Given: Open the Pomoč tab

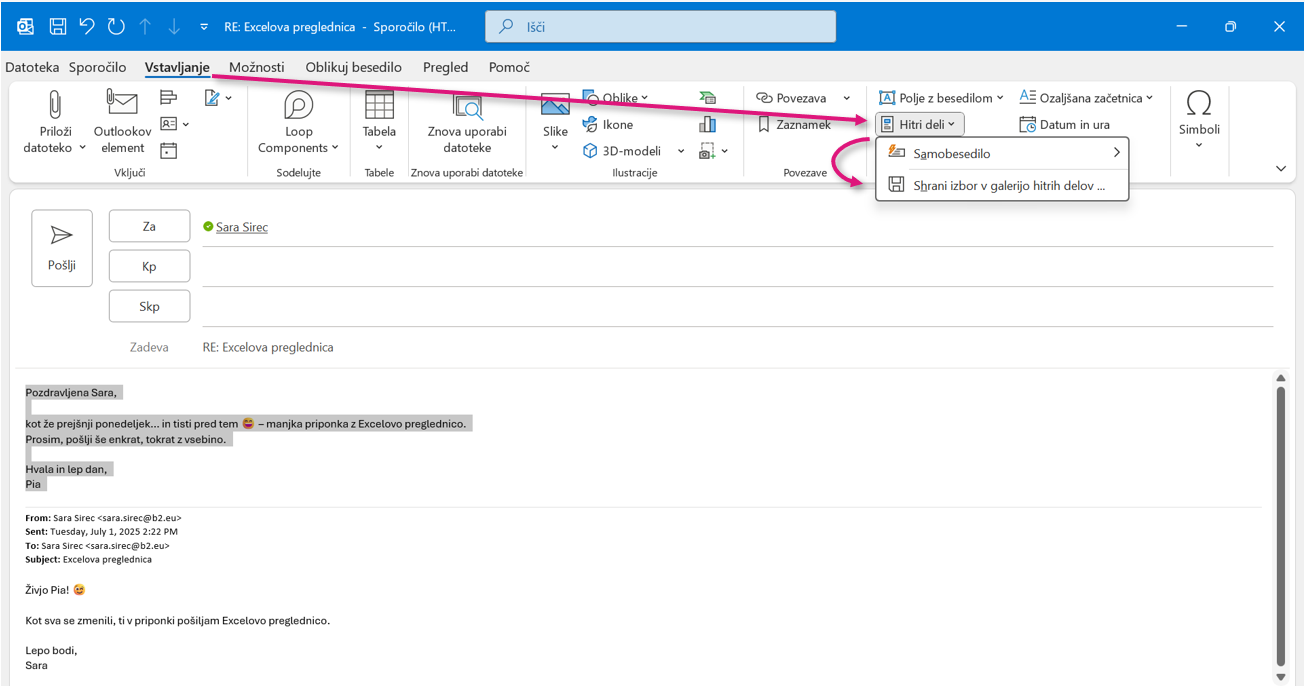Looking at the screenshot, I should point(509,67).
